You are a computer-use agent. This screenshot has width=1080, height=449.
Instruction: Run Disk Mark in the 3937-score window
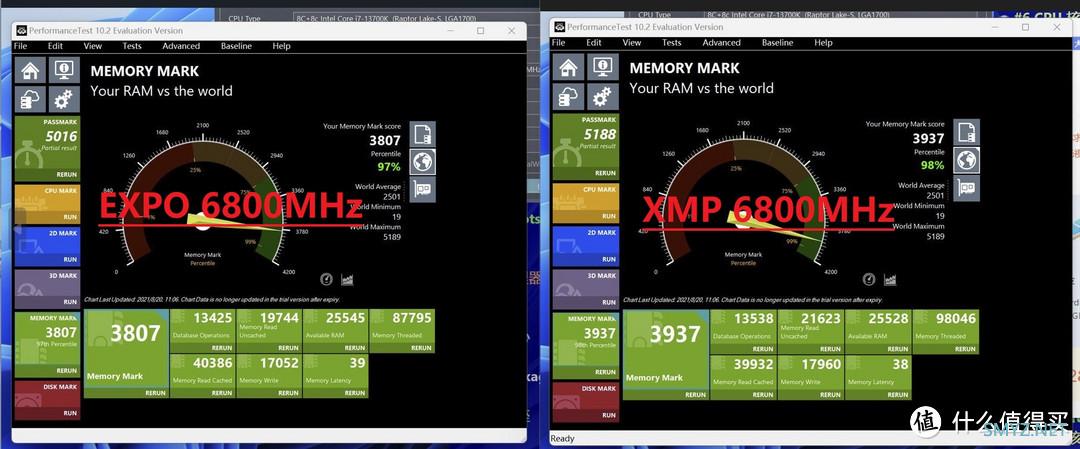[x=609, y=415]
